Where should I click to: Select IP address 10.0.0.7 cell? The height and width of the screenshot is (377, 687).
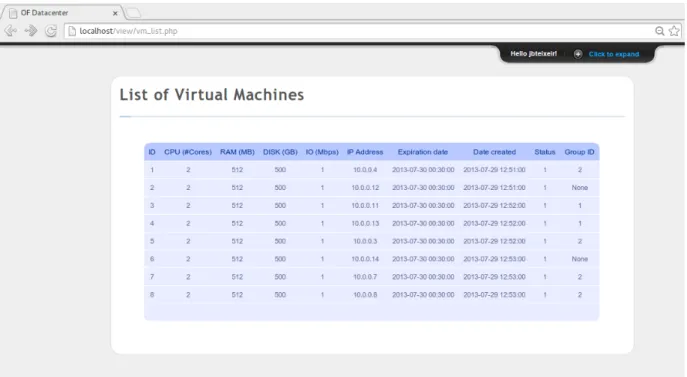[x=365, y=277]
